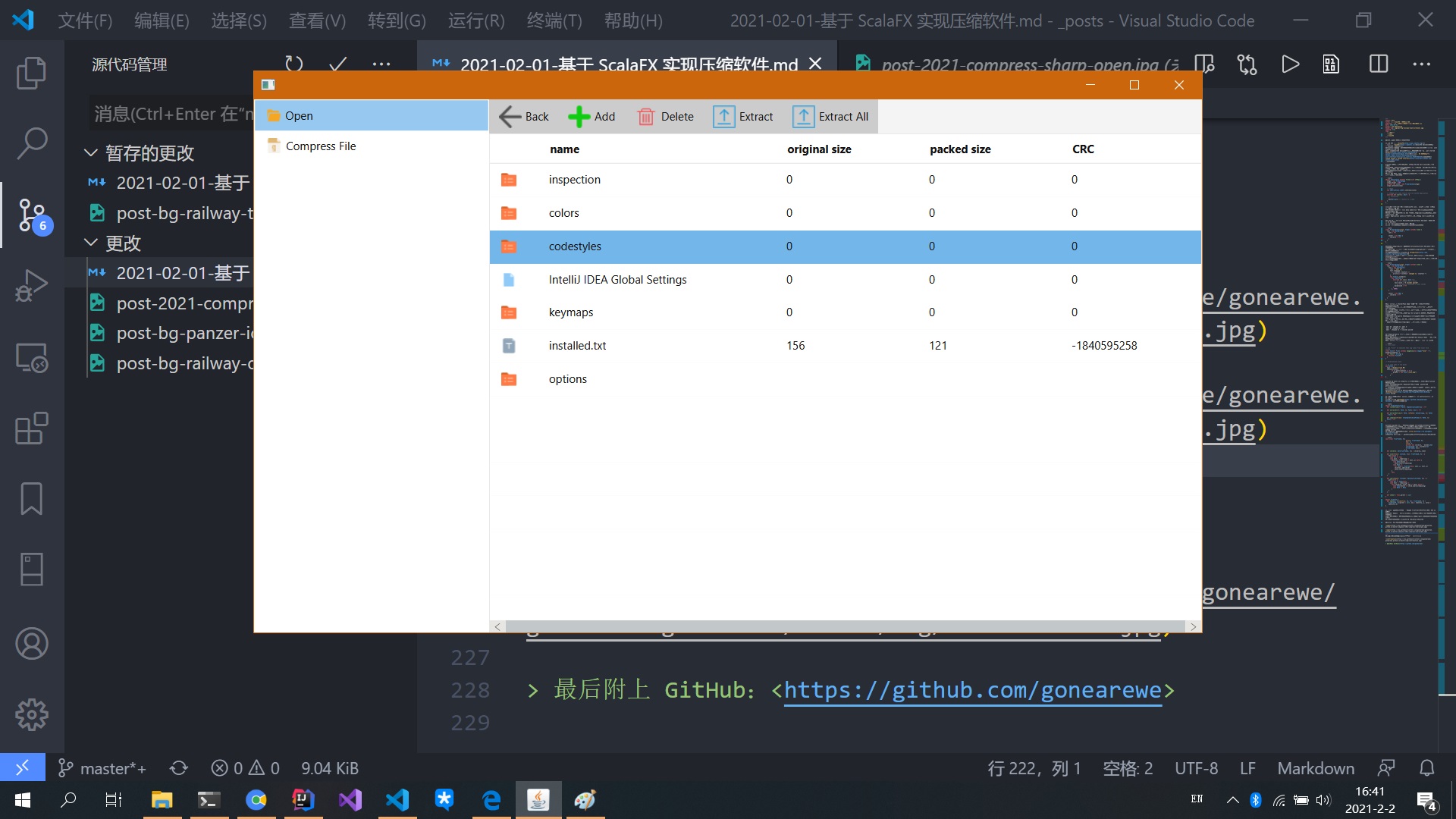Image resolution: width=1456 pixels, height=819 pixels.
Task: Open the Extensions view
Action: coord(31,428)
